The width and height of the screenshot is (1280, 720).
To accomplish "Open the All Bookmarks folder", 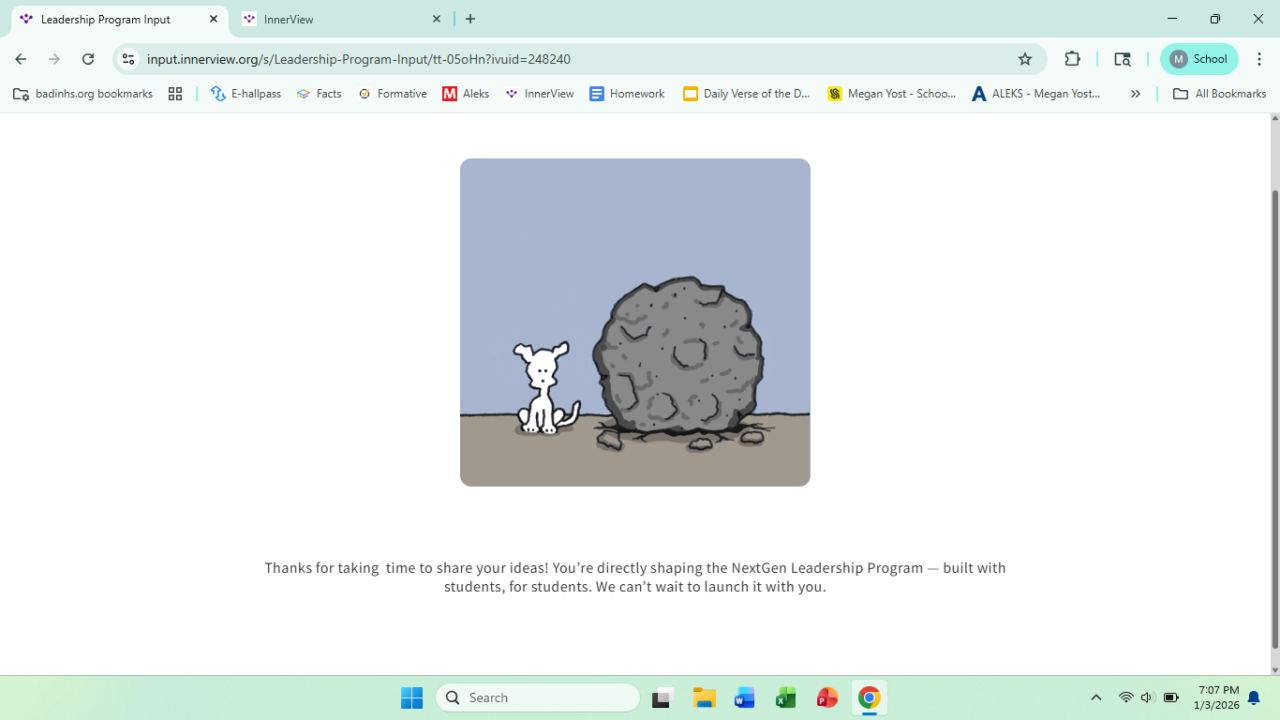I will pyautogui.click(x=1220, y=94).
